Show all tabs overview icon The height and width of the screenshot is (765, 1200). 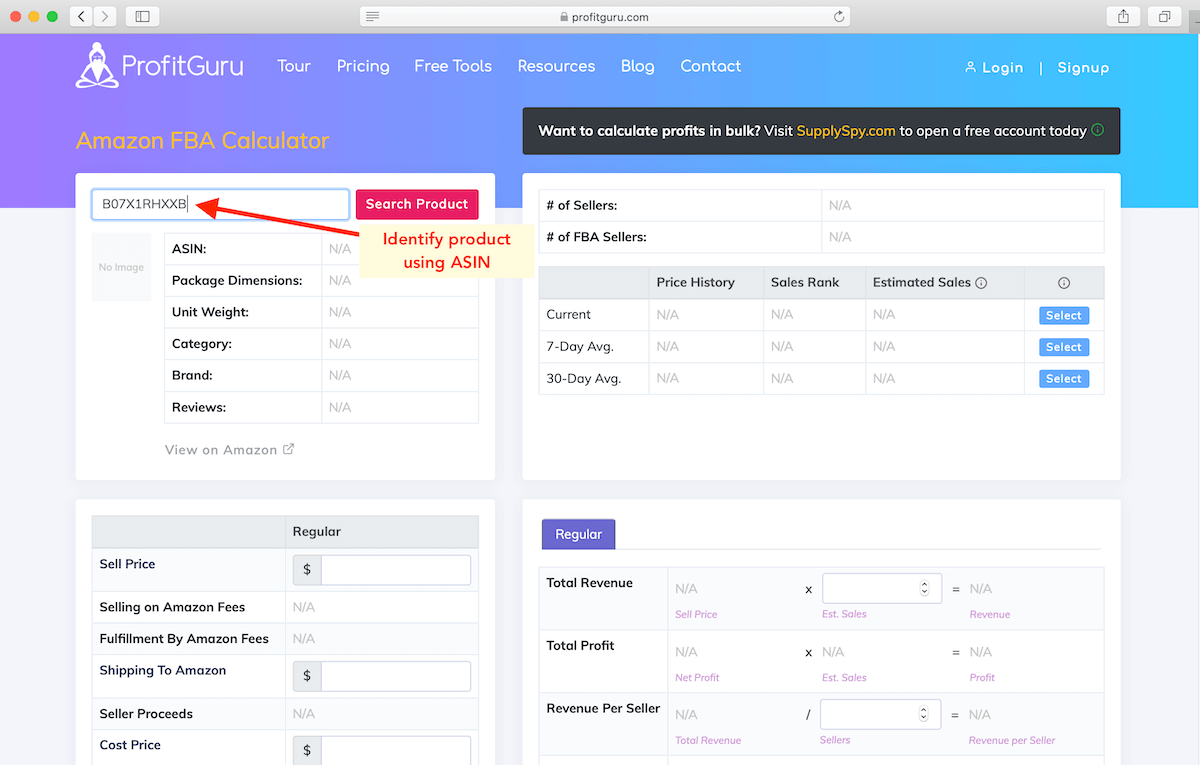pos(1165,16)
